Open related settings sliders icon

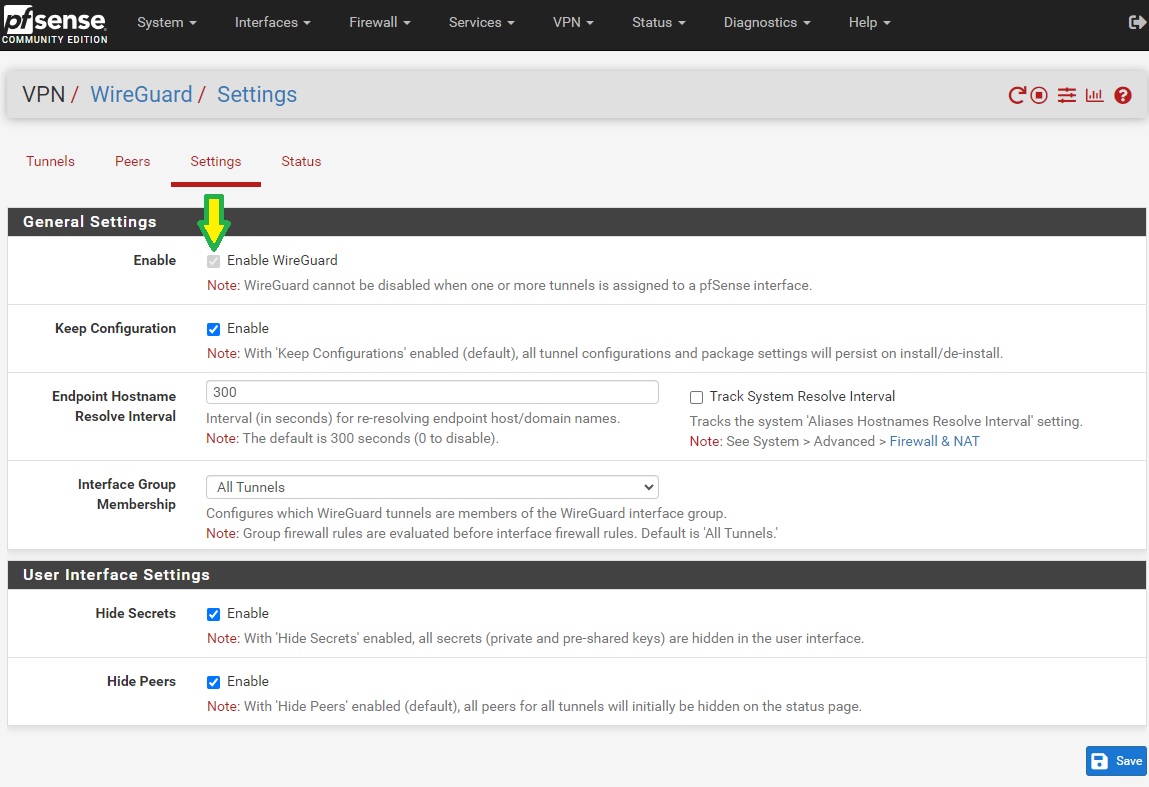coord(1067,95)
